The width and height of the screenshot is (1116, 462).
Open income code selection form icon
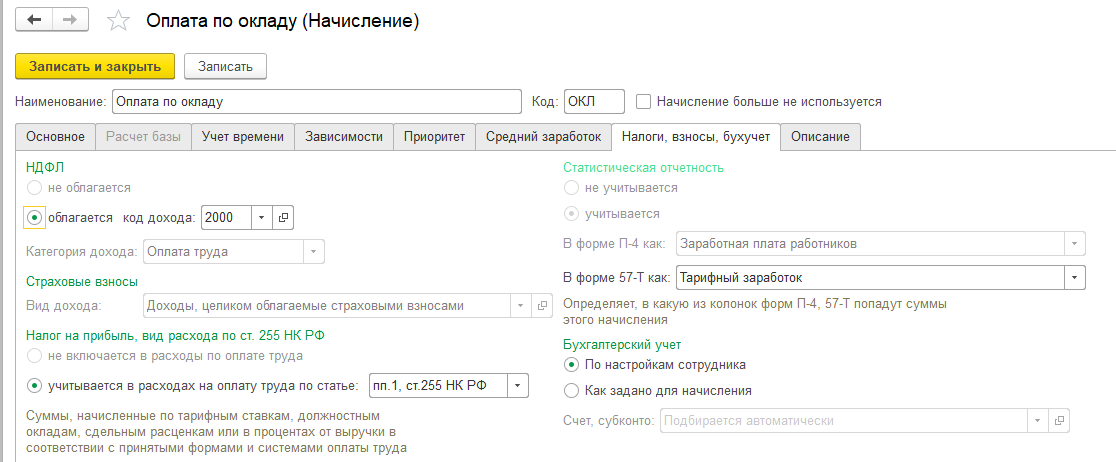click(x=283, y=217)
